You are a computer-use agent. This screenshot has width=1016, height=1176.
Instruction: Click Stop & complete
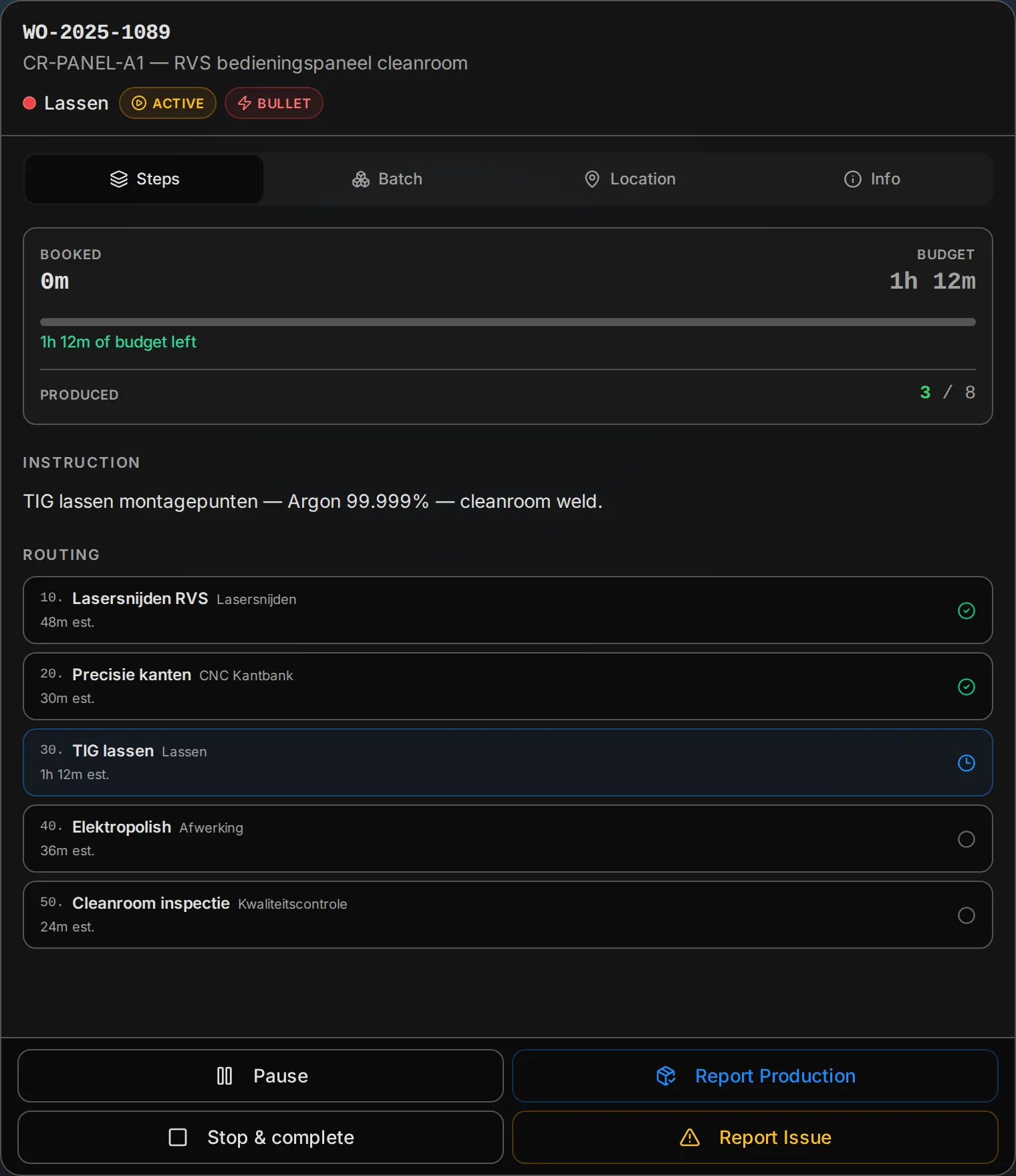click(261, 1137)
